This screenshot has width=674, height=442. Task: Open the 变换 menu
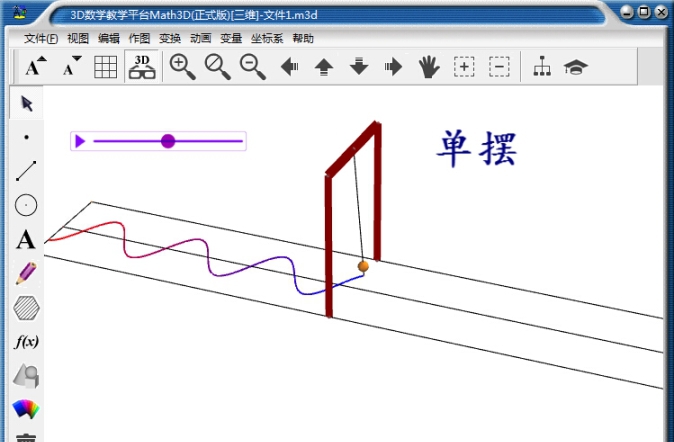pyautogui.click(x=170, y=39)
